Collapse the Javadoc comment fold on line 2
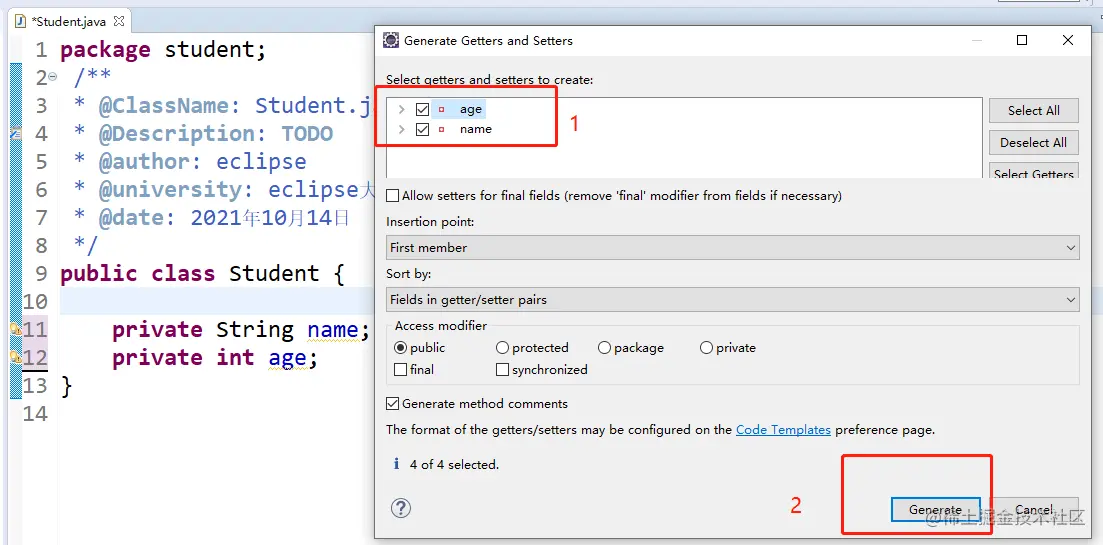 click(52, 77)
